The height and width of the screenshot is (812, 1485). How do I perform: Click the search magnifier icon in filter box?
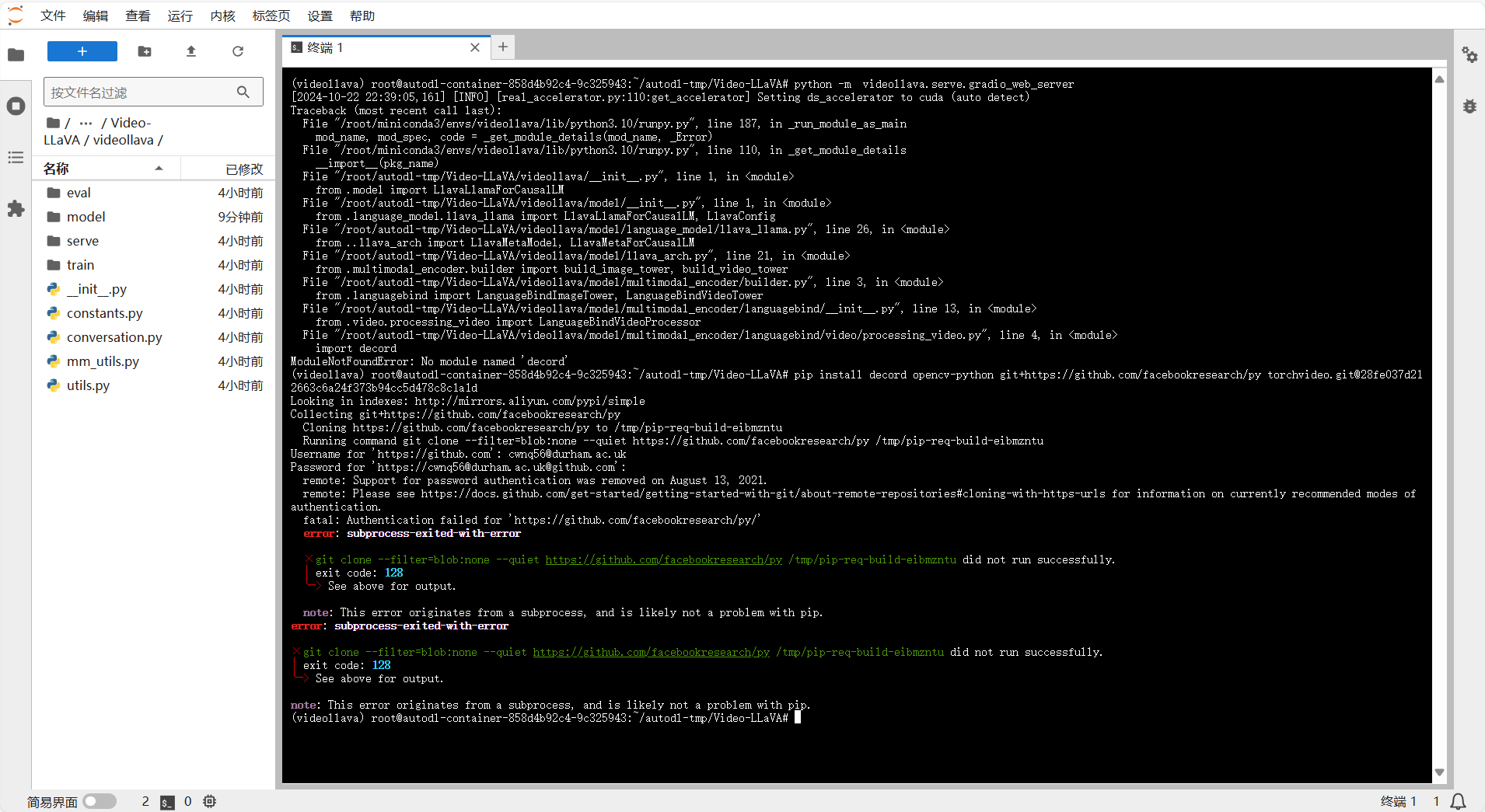pyautogui.click(x=243, y=92)
